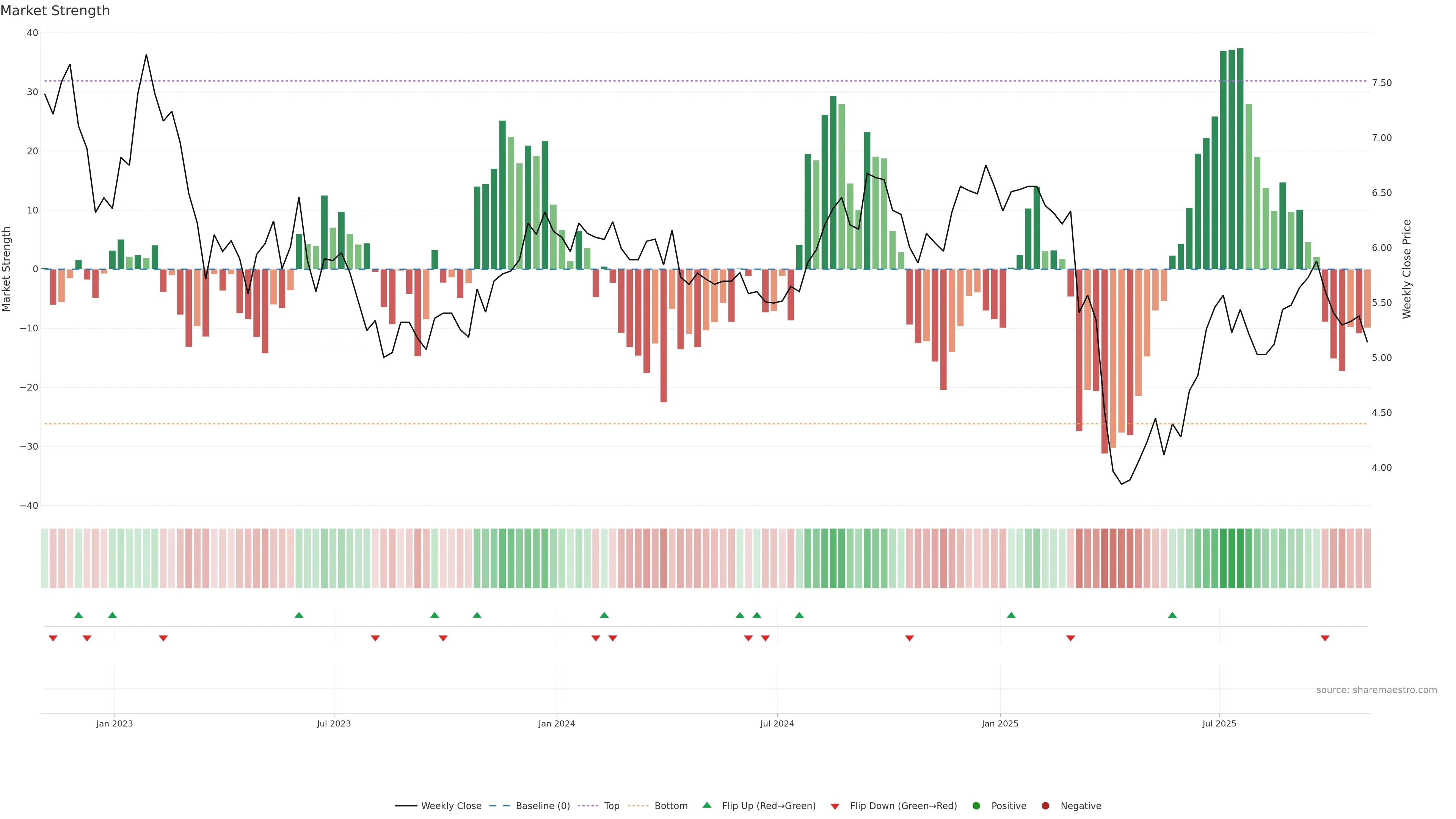Click the red Negative circle in legend
Viewport: 1456px width, 819px height.
click(1045, 805)
